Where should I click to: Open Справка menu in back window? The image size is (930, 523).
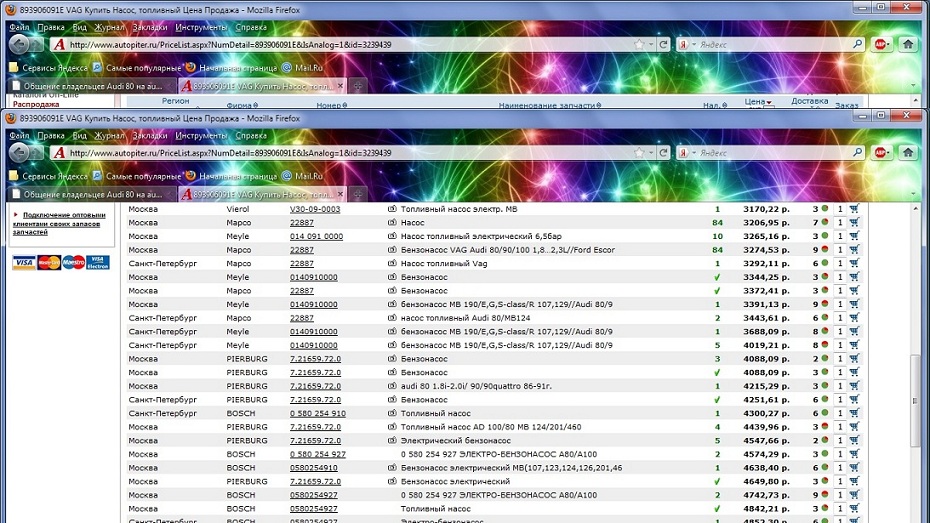(x=251, y=27)
